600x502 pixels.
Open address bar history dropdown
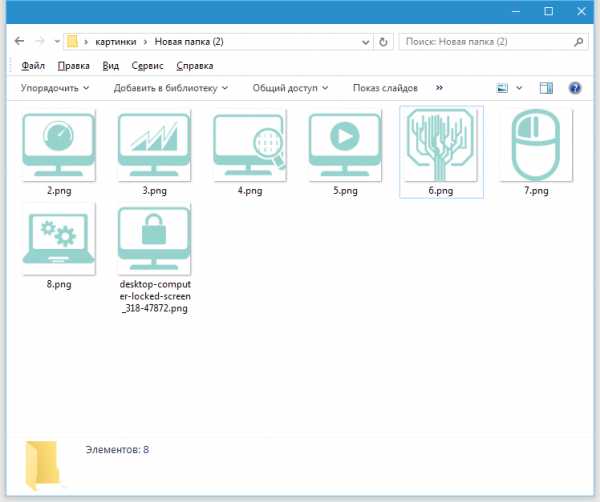click(x=366, y=42)
